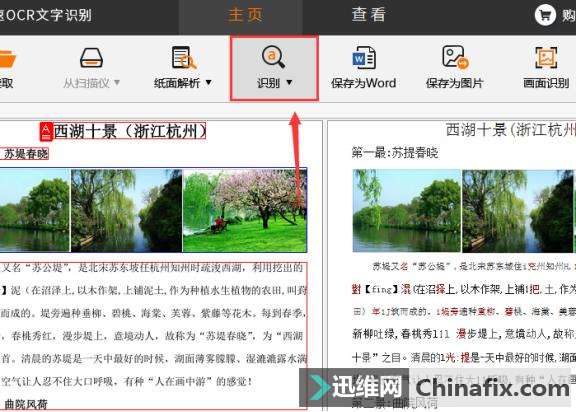Click the 画面识别 label
The width and height of the screenshot is (576, 412).
(546, 83)
